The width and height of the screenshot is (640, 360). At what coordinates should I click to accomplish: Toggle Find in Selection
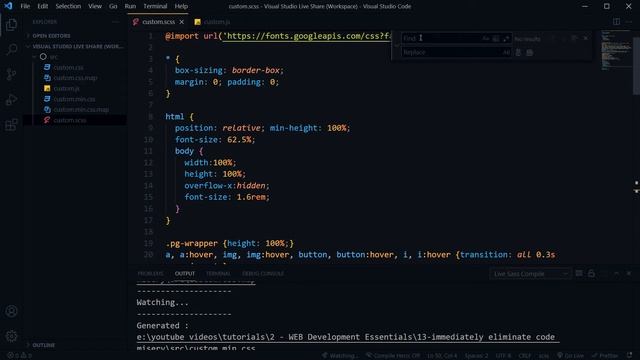[x=574, y=38]
